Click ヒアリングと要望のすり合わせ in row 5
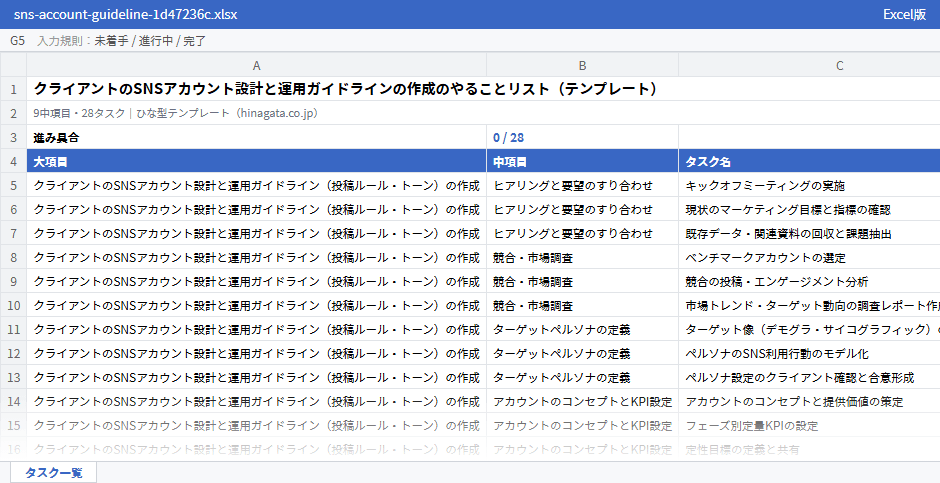The image size is (940, 483). tap(582, 185)
